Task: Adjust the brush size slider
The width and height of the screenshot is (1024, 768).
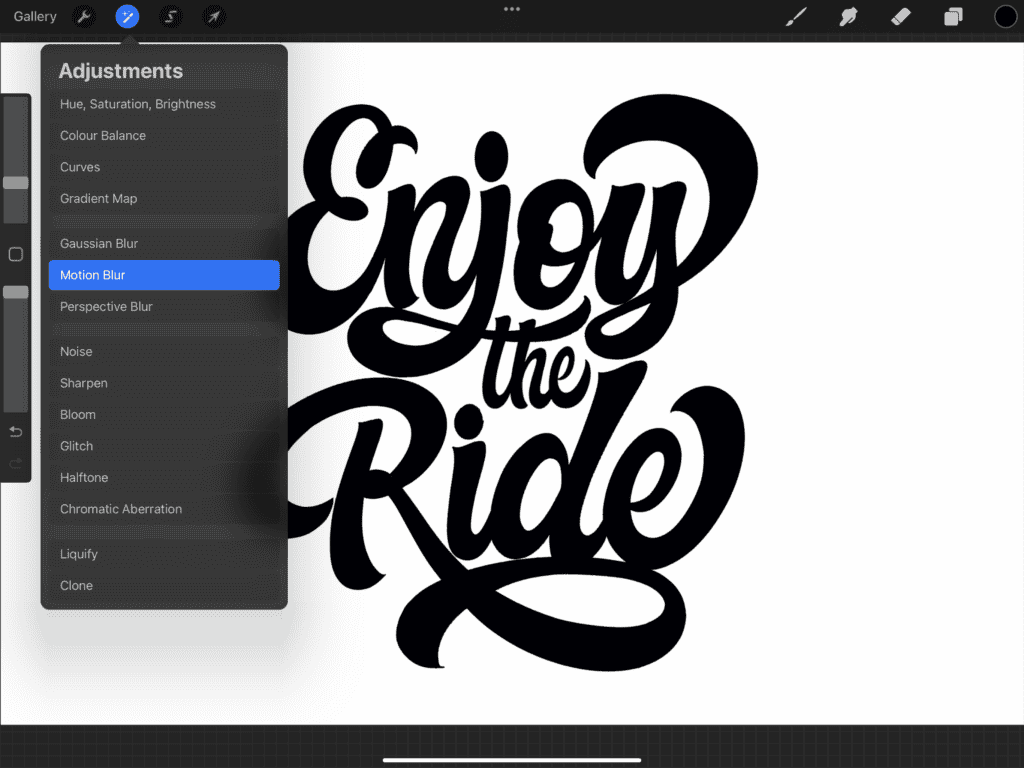Action: click(x=15, y=182)
